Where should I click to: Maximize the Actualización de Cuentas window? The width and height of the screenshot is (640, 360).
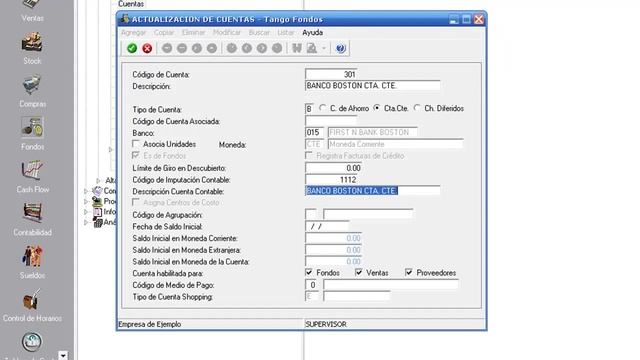pyautogui.click(x=466, y=19)
